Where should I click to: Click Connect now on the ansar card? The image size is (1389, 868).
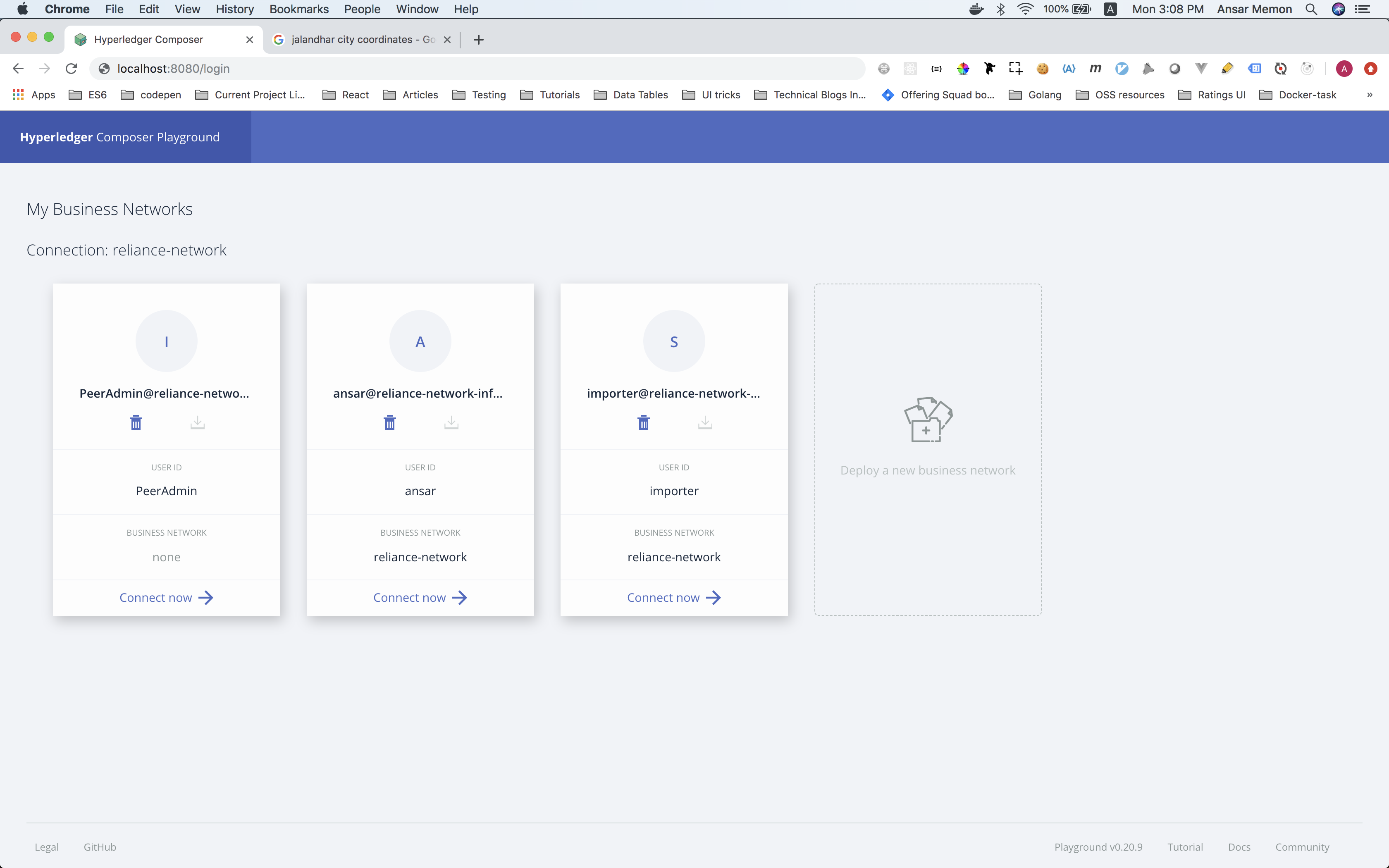point(420,597)
